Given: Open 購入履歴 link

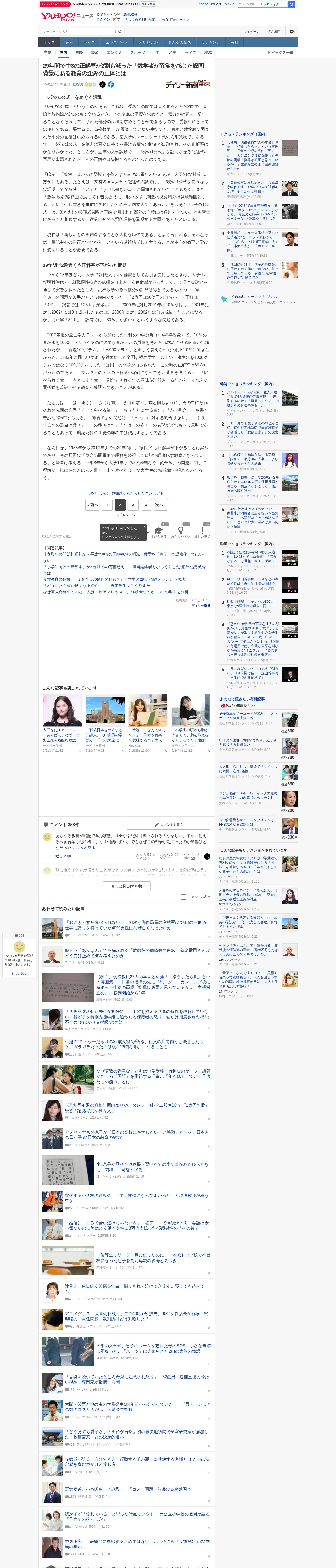Looking at the screenshot, I should coord(274,32).
